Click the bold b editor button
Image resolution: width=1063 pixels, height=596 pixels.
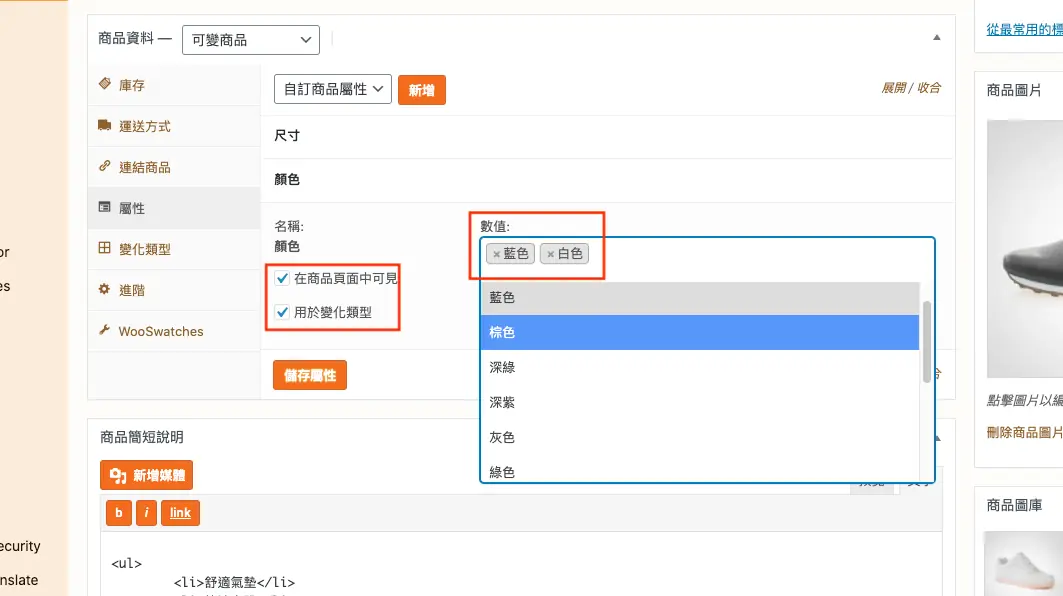[x=119, y=513]
